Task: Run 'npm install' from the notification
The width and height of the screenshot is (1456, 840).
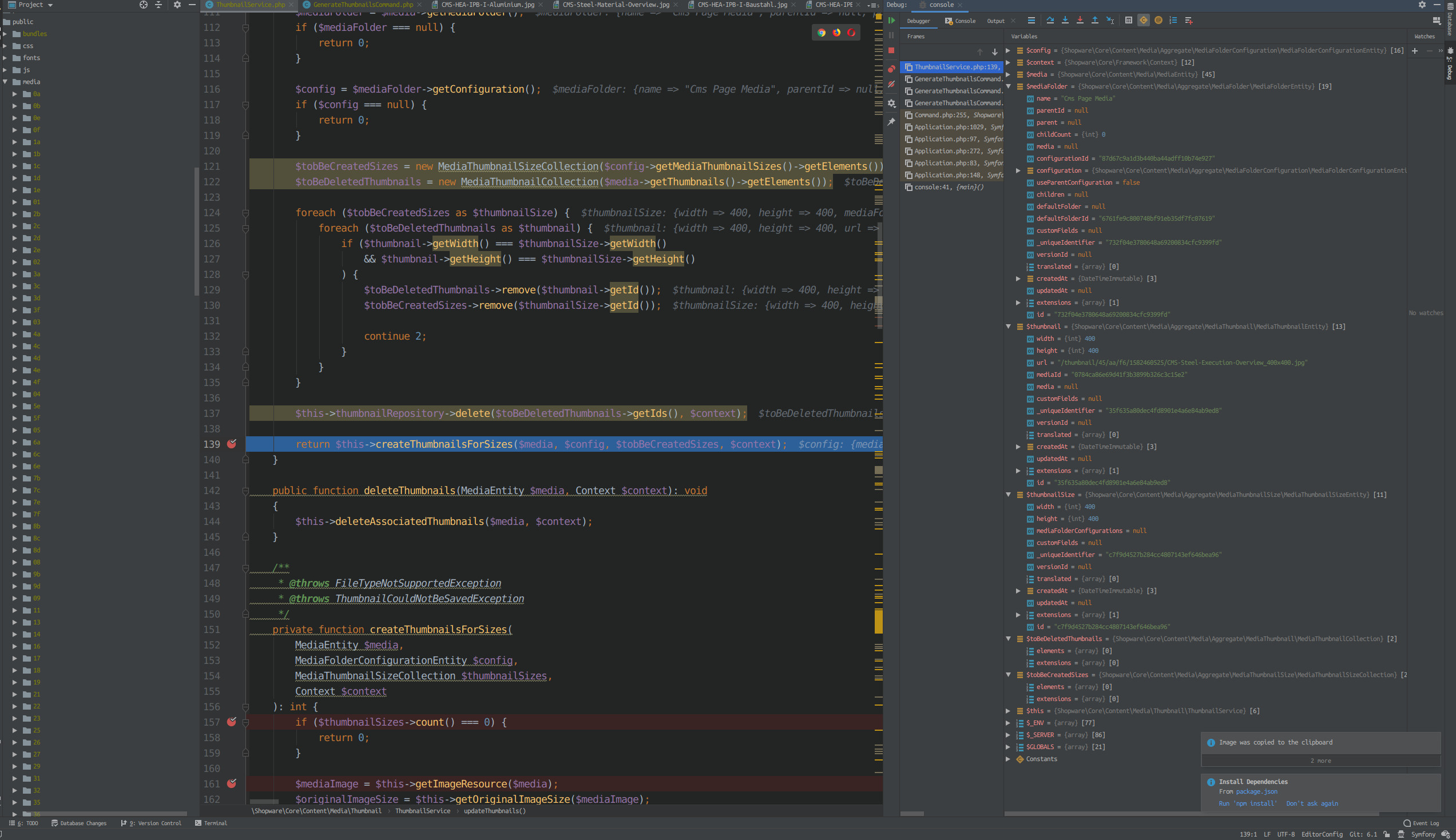Action: [1248, 803]
